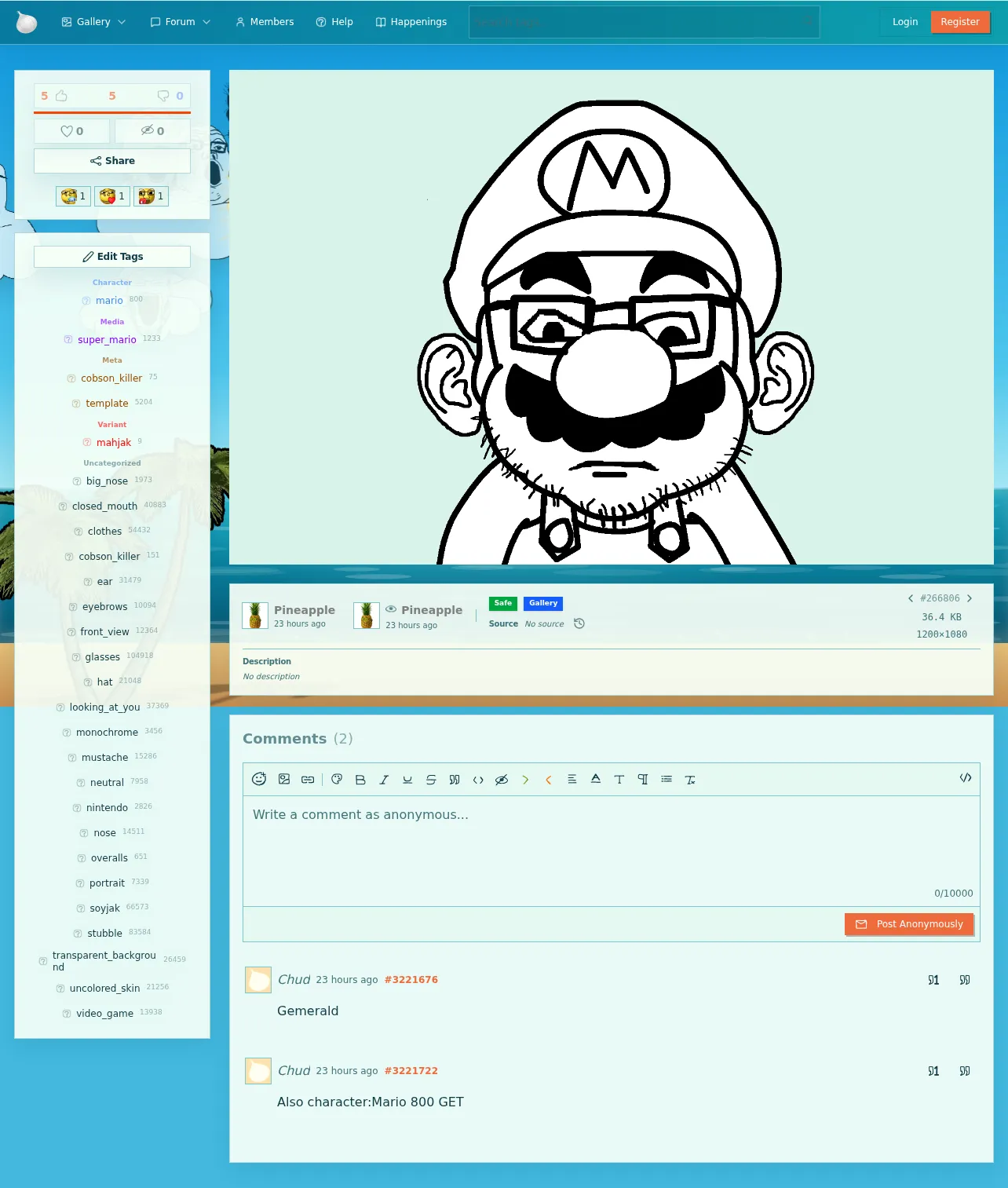Open the Help menu item
Viewport: 1008px width, 1188px height.
click(x=334, y=22)
